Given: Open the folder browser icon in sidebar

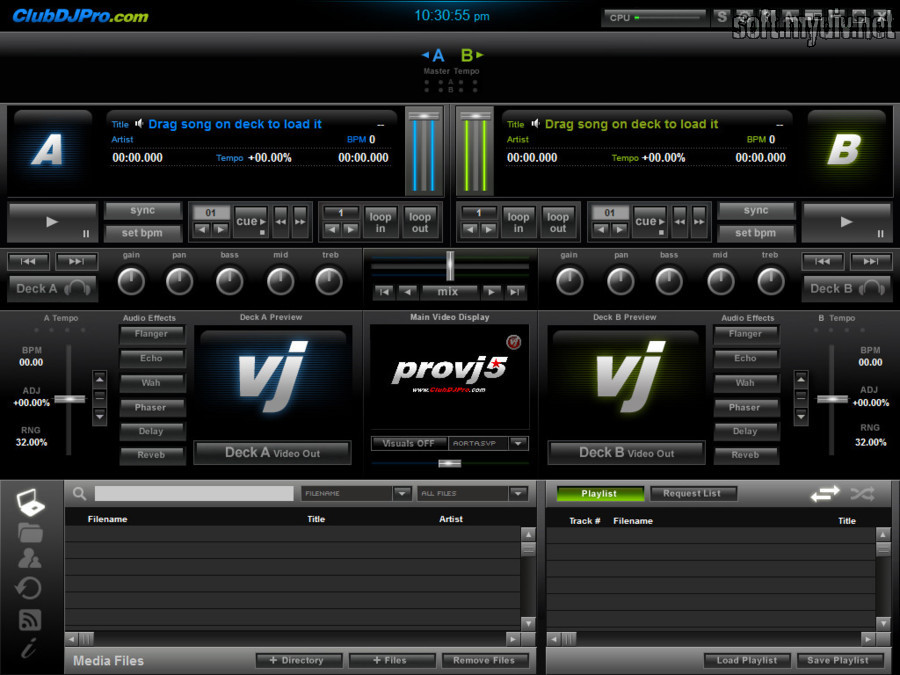Looking at the screenshot, I should pyautogui.click(x=30, y=533).
